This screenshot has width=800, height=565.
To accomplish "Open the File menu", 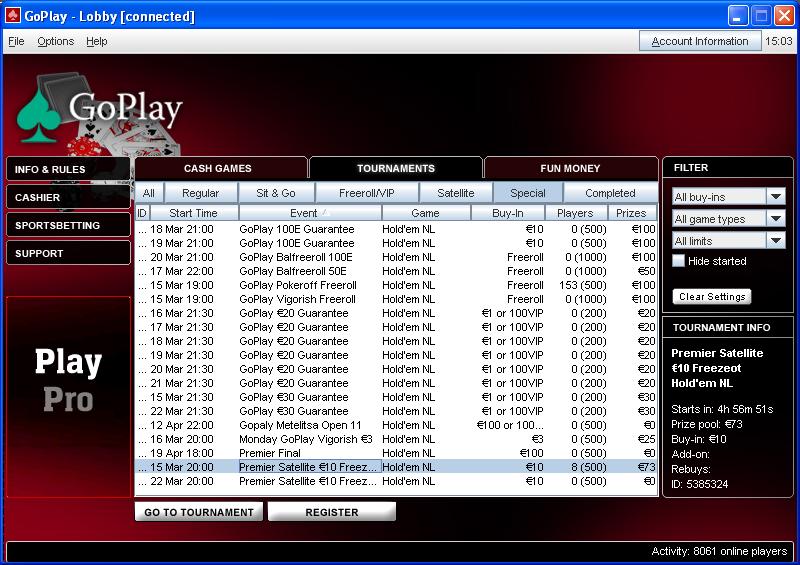I will 16,41.
